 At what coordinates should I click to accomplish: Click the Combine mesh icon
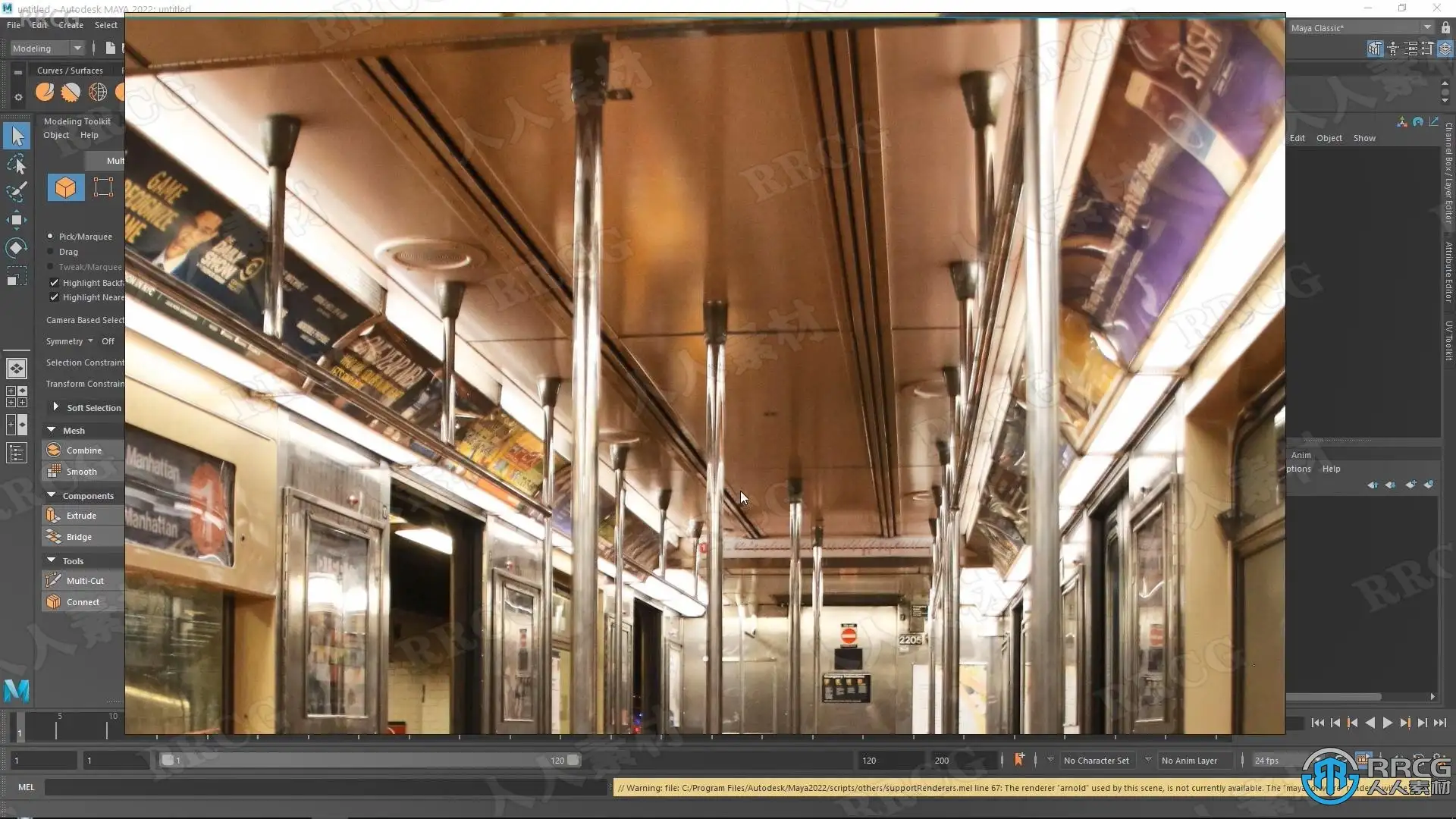[x=54, y=450]
